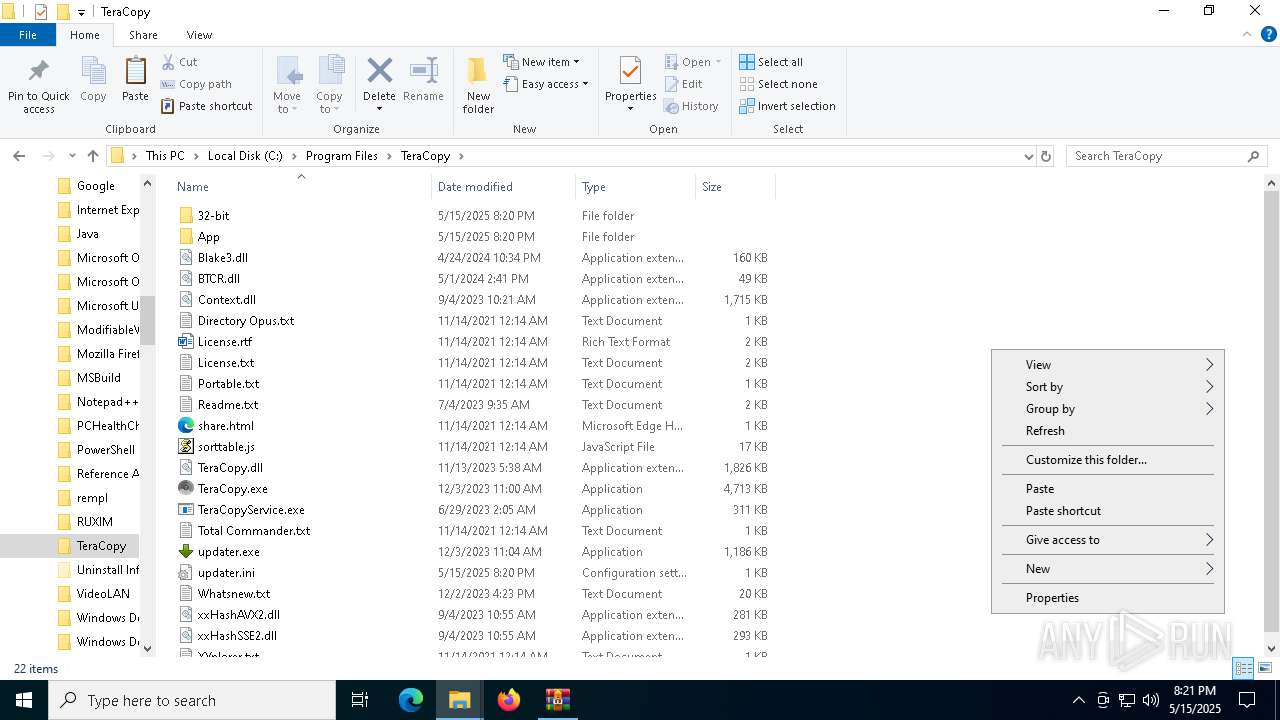Select the sorttable.js file
The width and height of the screenshot is (1280, 720).
pyautogui.click(x=226, y=447)
